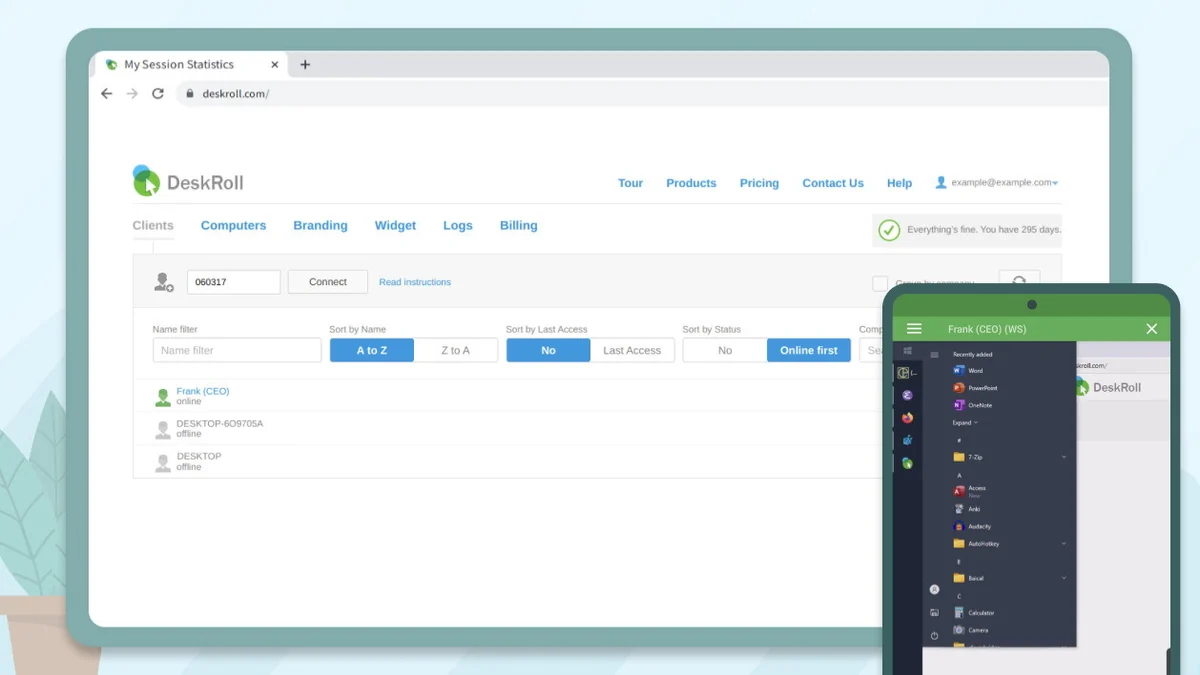Click the refresh clients list icon button
This screenshot has width=1200, height=675.
coord(1019,282)
